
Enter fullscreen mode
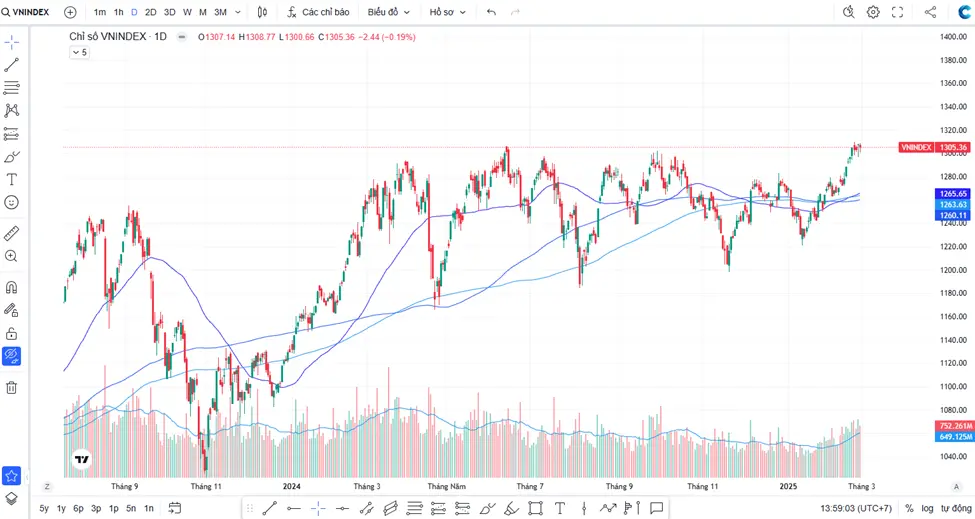pyautogui.click(x=897, y=12)
